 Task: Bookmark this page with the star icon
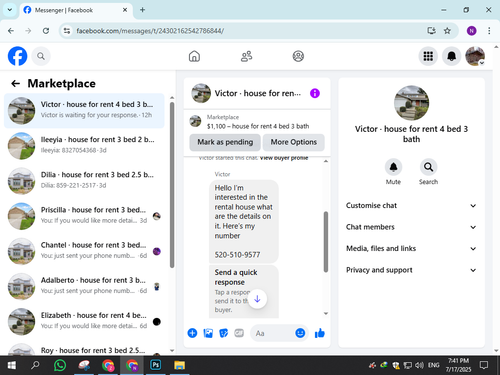coord(447,31)
